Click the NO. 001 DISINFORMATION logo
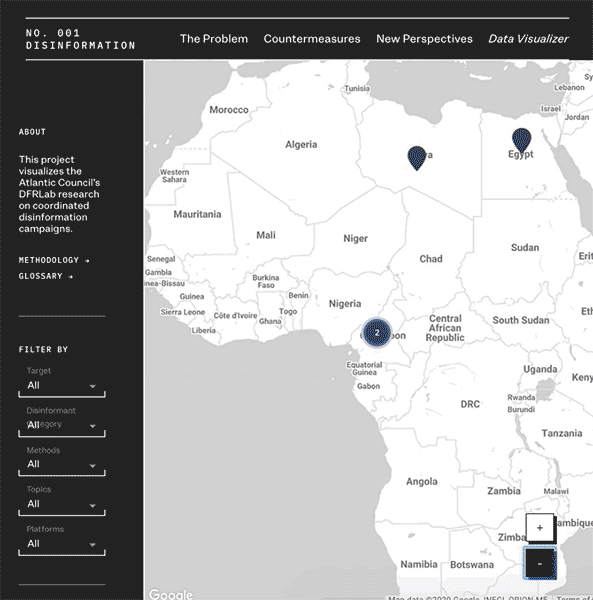The image size is (593, 600). point(80,39)
